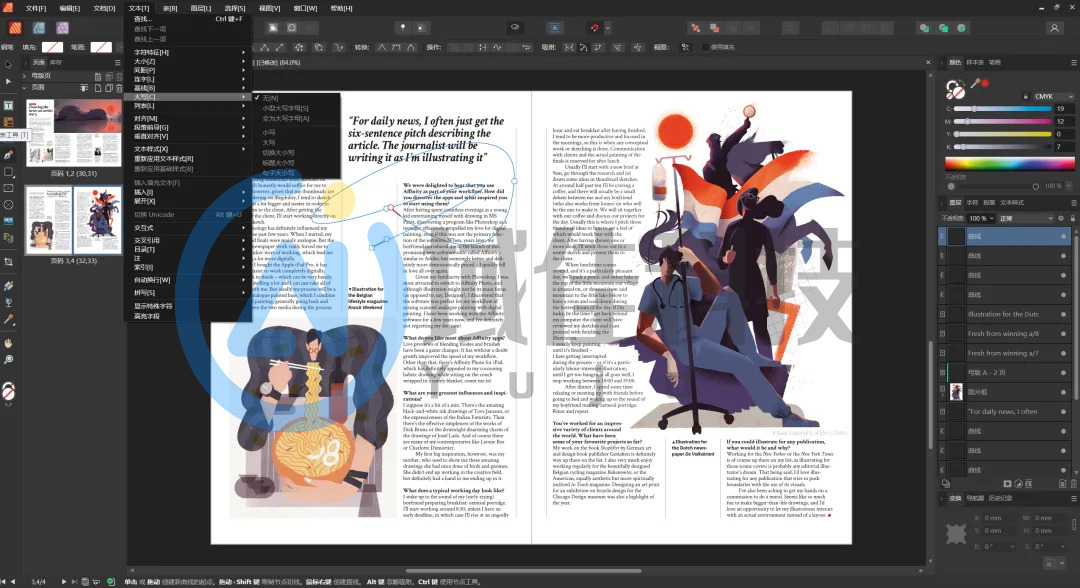Open the 视图[V] menu
Screen dimensions: 1080x588
(269, 7)
